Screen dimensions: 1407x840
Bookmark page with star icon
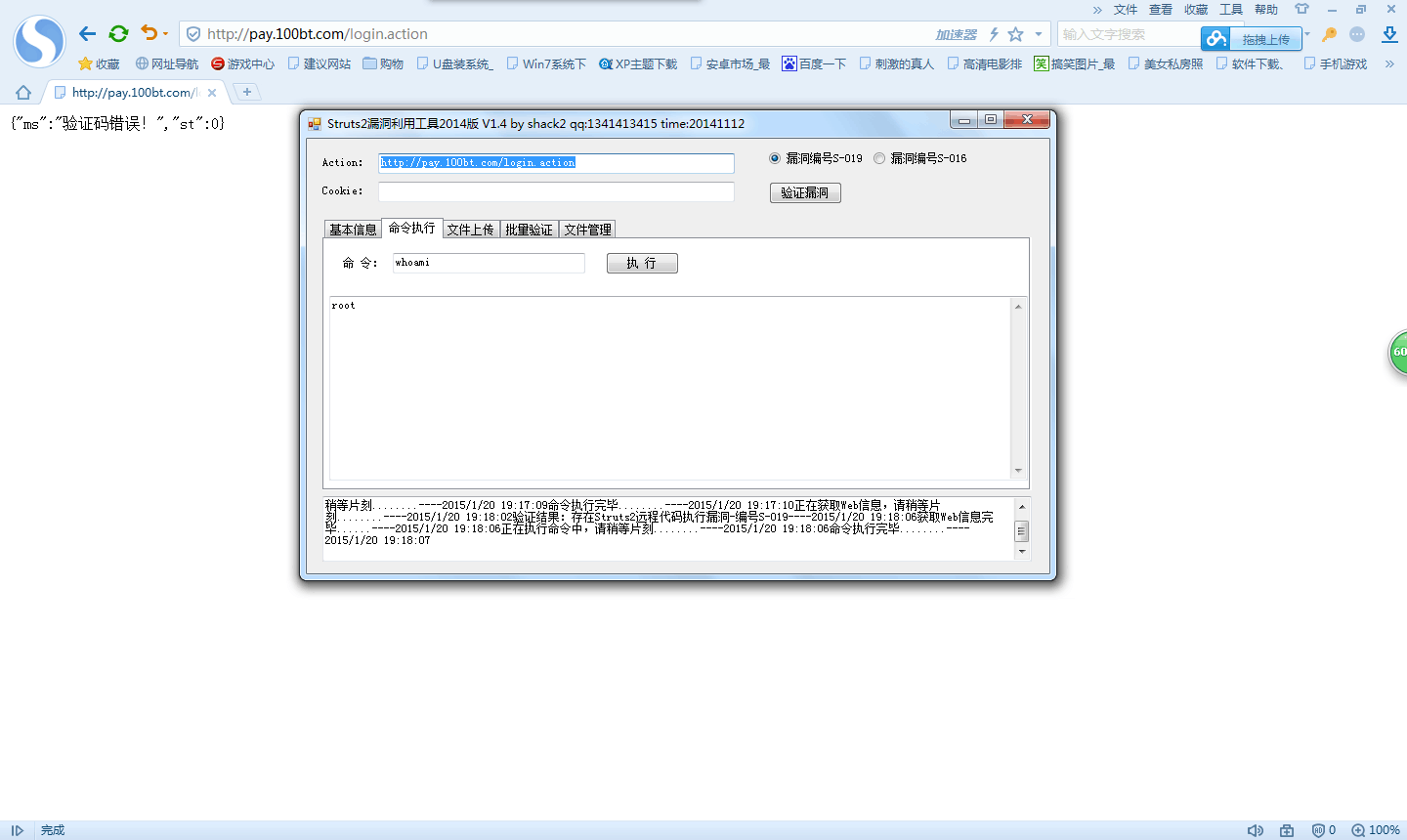tap(1016, 34)
